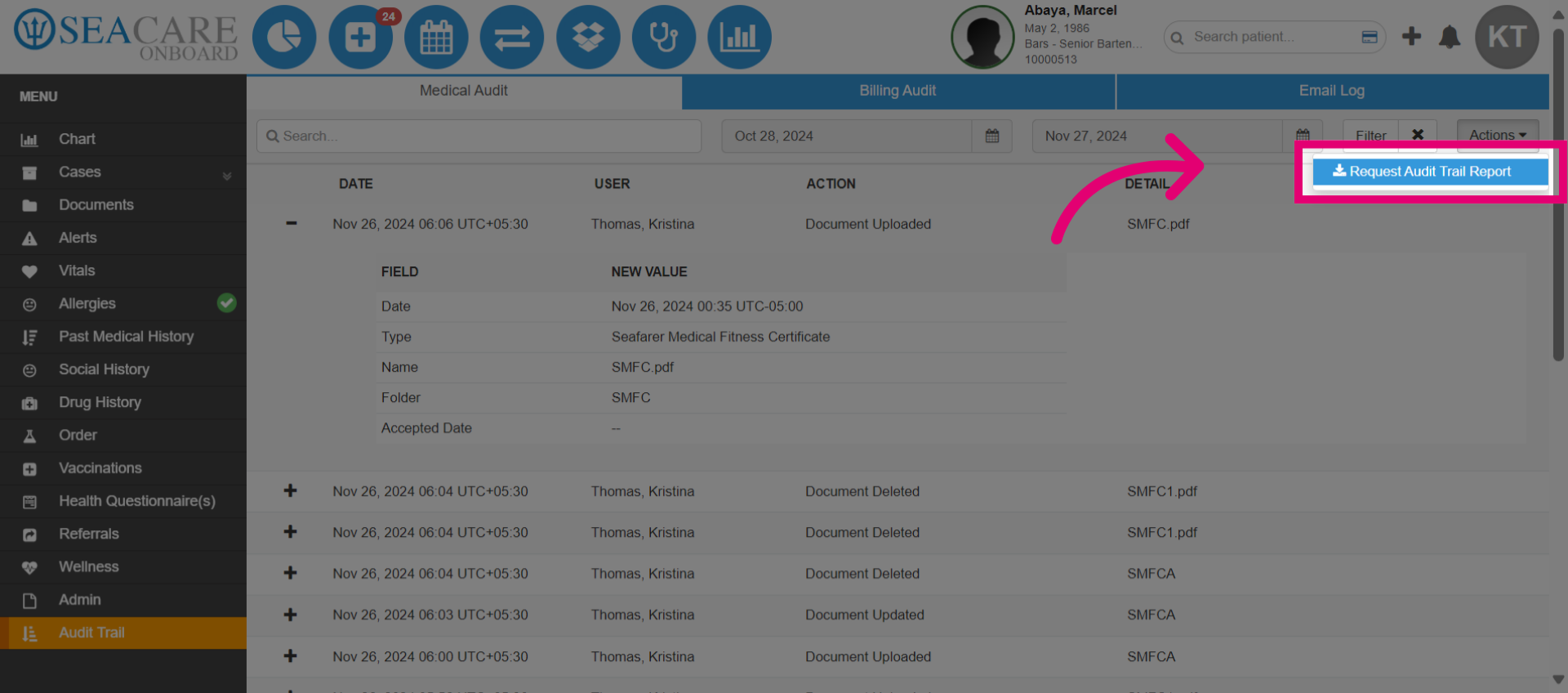Screen dimensions: 1568x693
Task: Collapse the 06:06 Document Uploaded row
Action: [291, 223]
